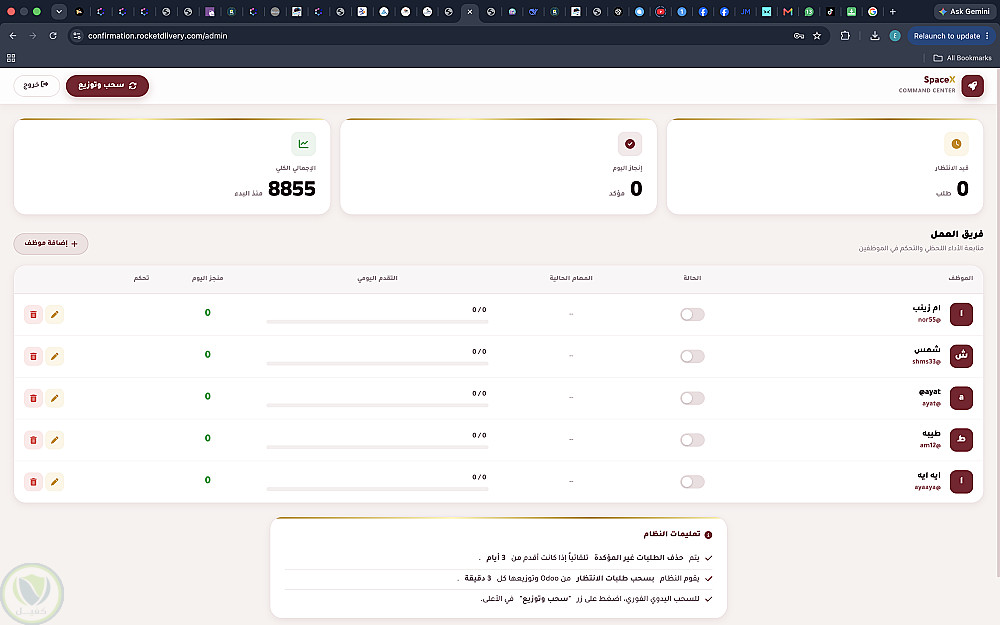Viewport: 1000px width, 625px height.
Task: Open a new browser tab
Action: [x=893, y=11]
